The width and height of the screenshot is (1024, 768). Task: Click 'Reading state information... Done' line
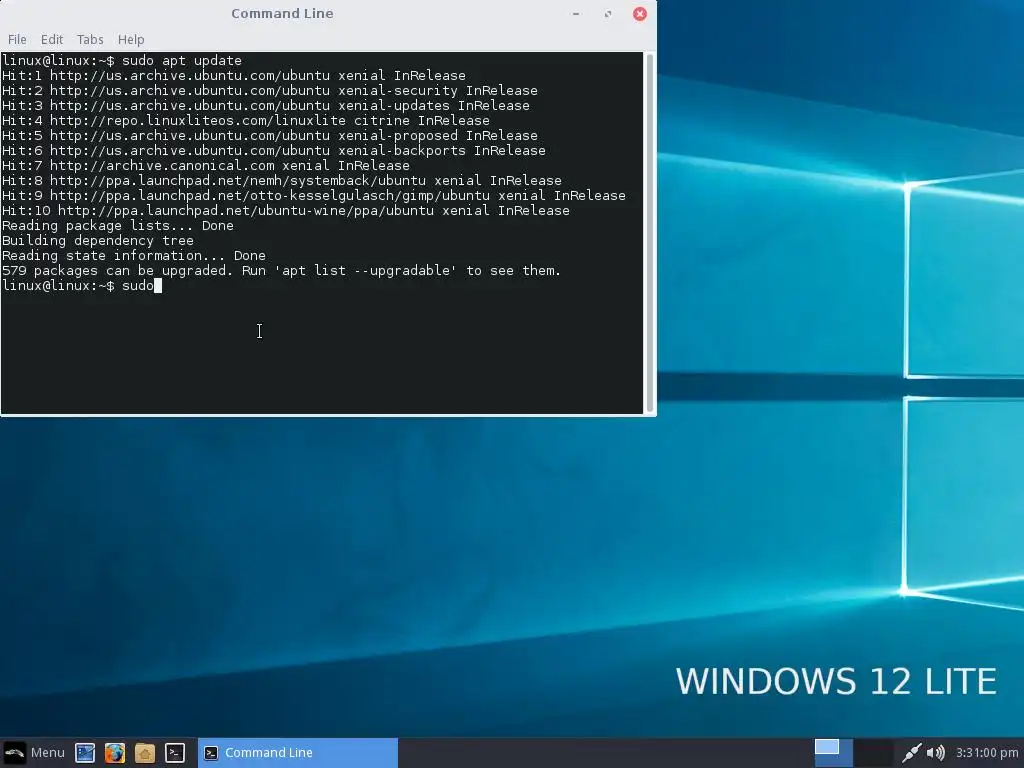coord(134,256)
